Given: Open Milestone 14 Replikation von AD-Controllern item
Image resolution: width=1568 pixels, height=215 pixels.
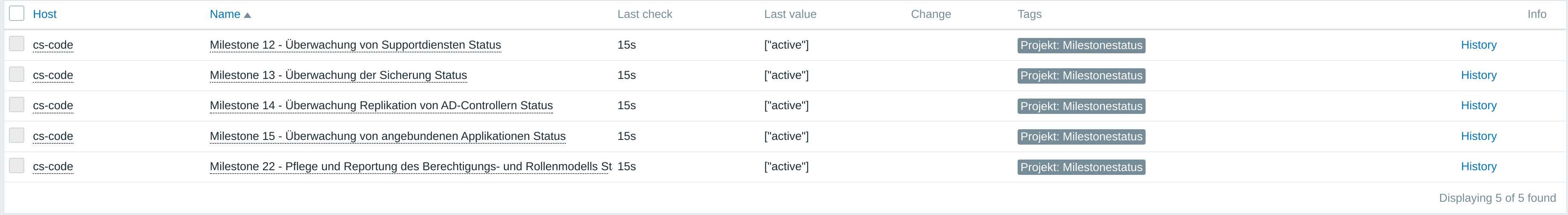Looking at the screenshot, I should [x=381, y=106].
